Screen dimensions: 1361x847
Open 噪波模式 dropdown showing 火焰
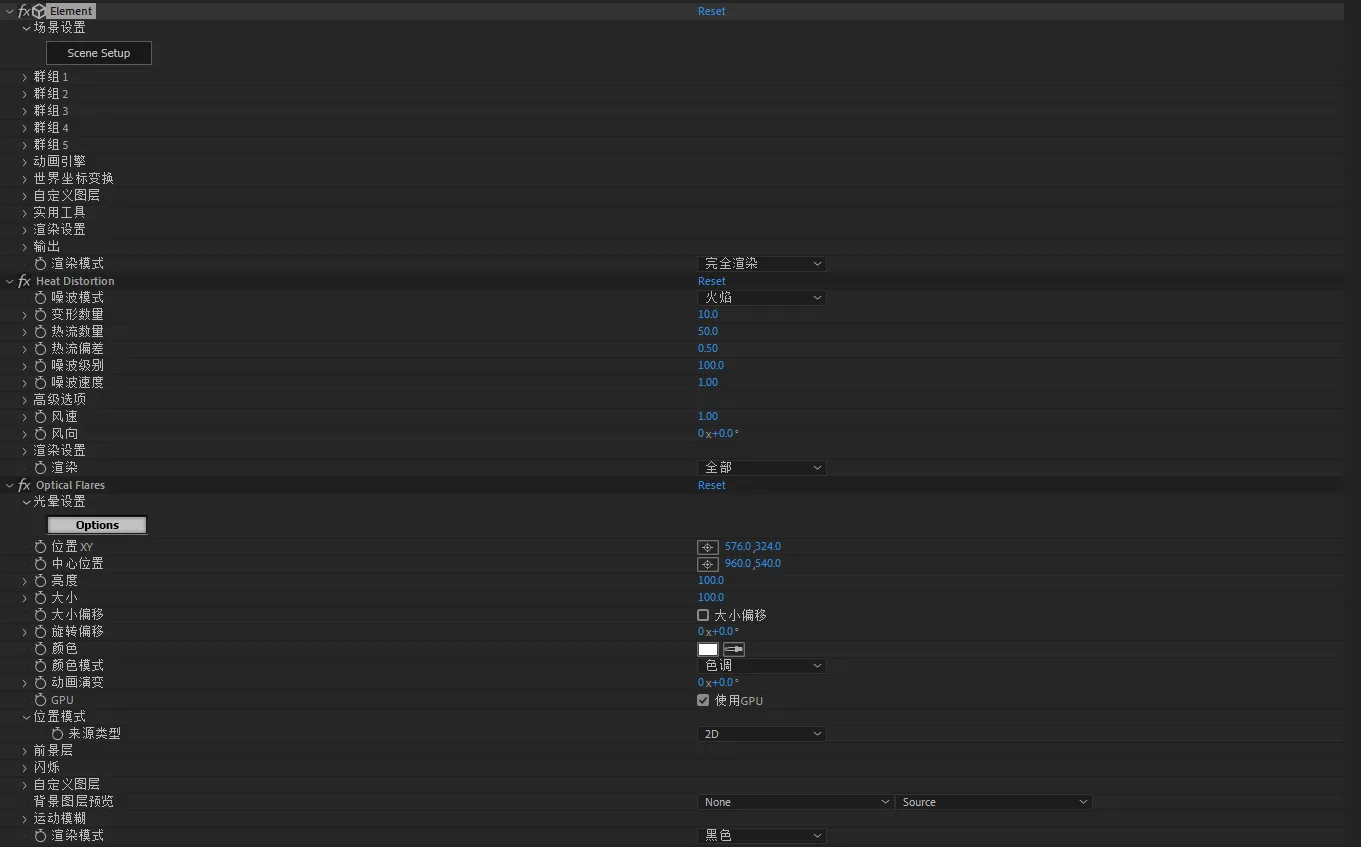click(x=762, y=298)
